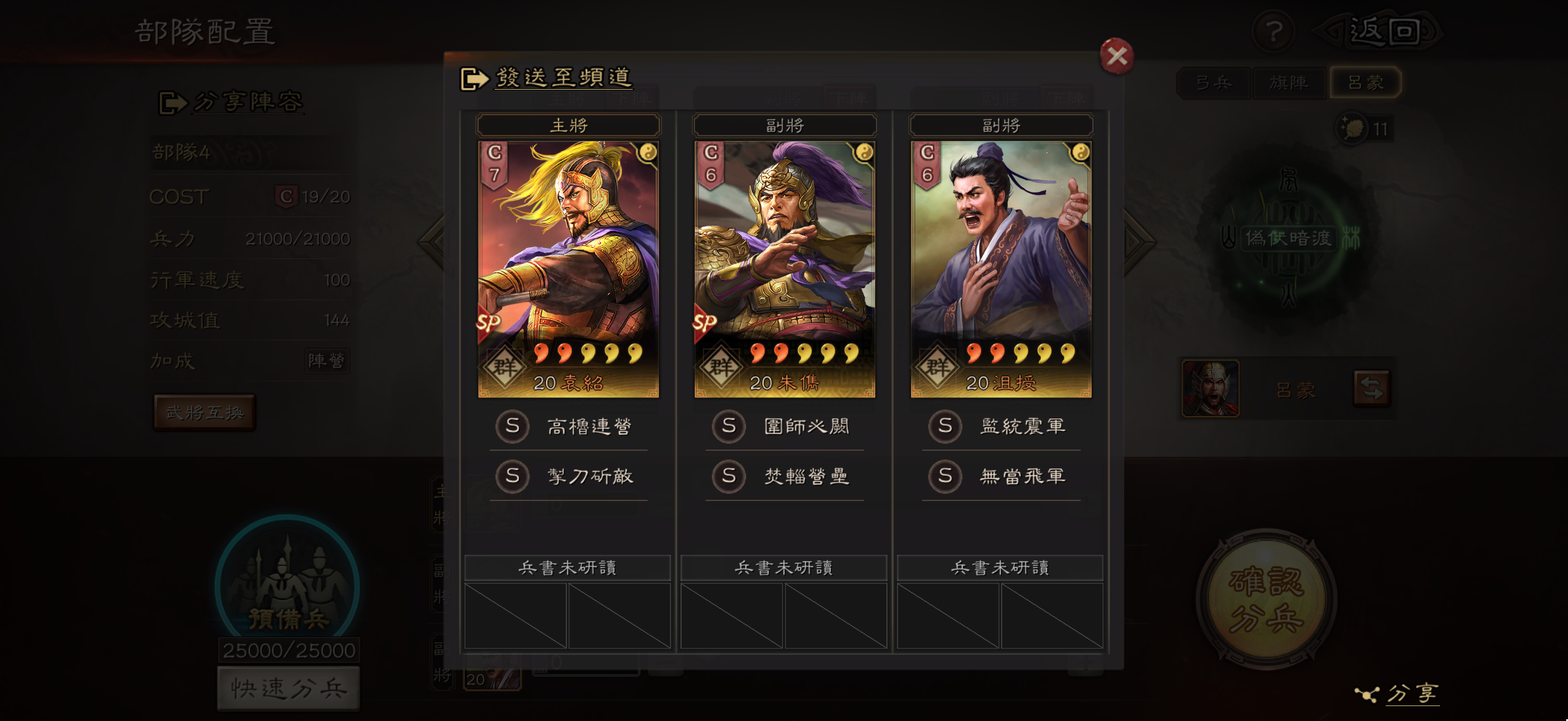The width and height of the screenshot is (1568, 721).
Task: Click the question mark help icon
Action: (1274, 31)
